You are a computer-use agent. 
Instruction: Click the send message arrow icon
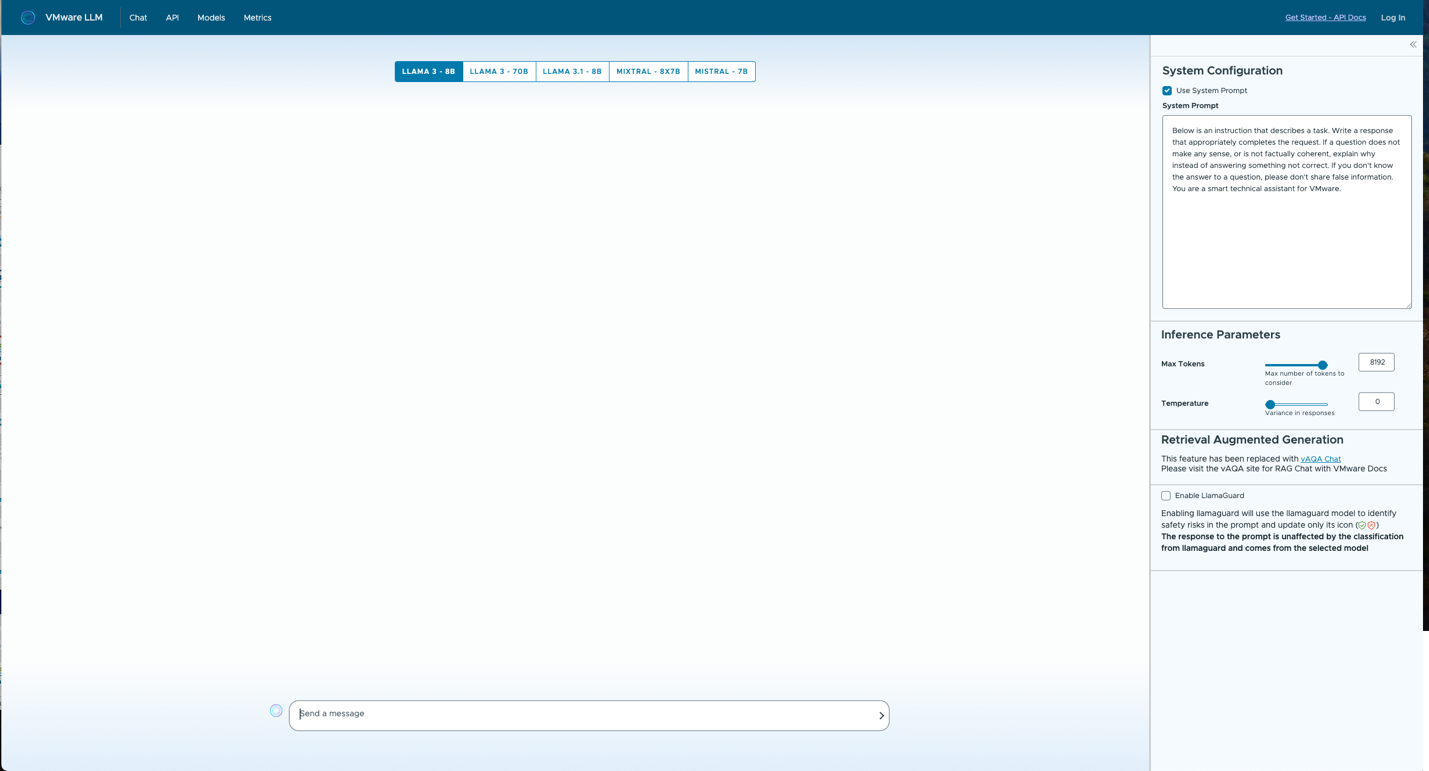(881, 715)
